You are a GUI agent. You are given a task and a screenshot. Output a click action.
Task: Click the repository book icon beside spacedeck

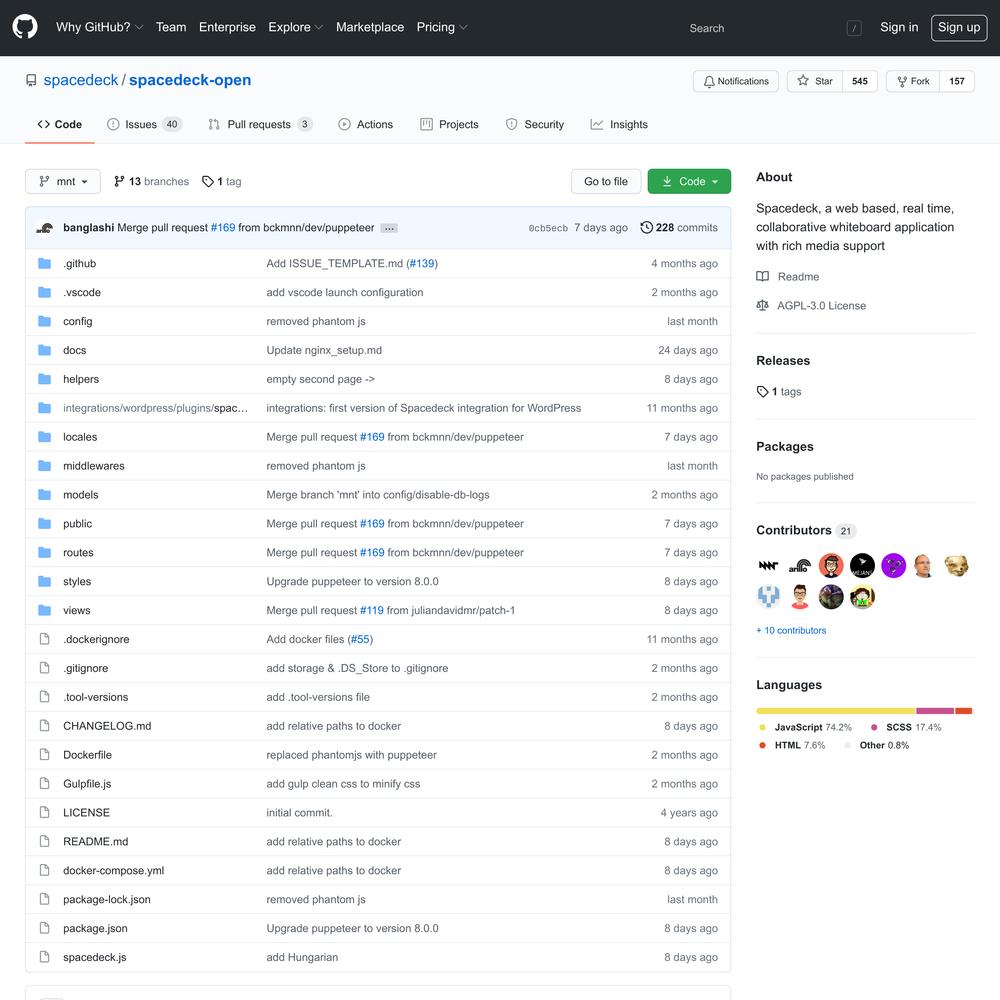(31, 80)
